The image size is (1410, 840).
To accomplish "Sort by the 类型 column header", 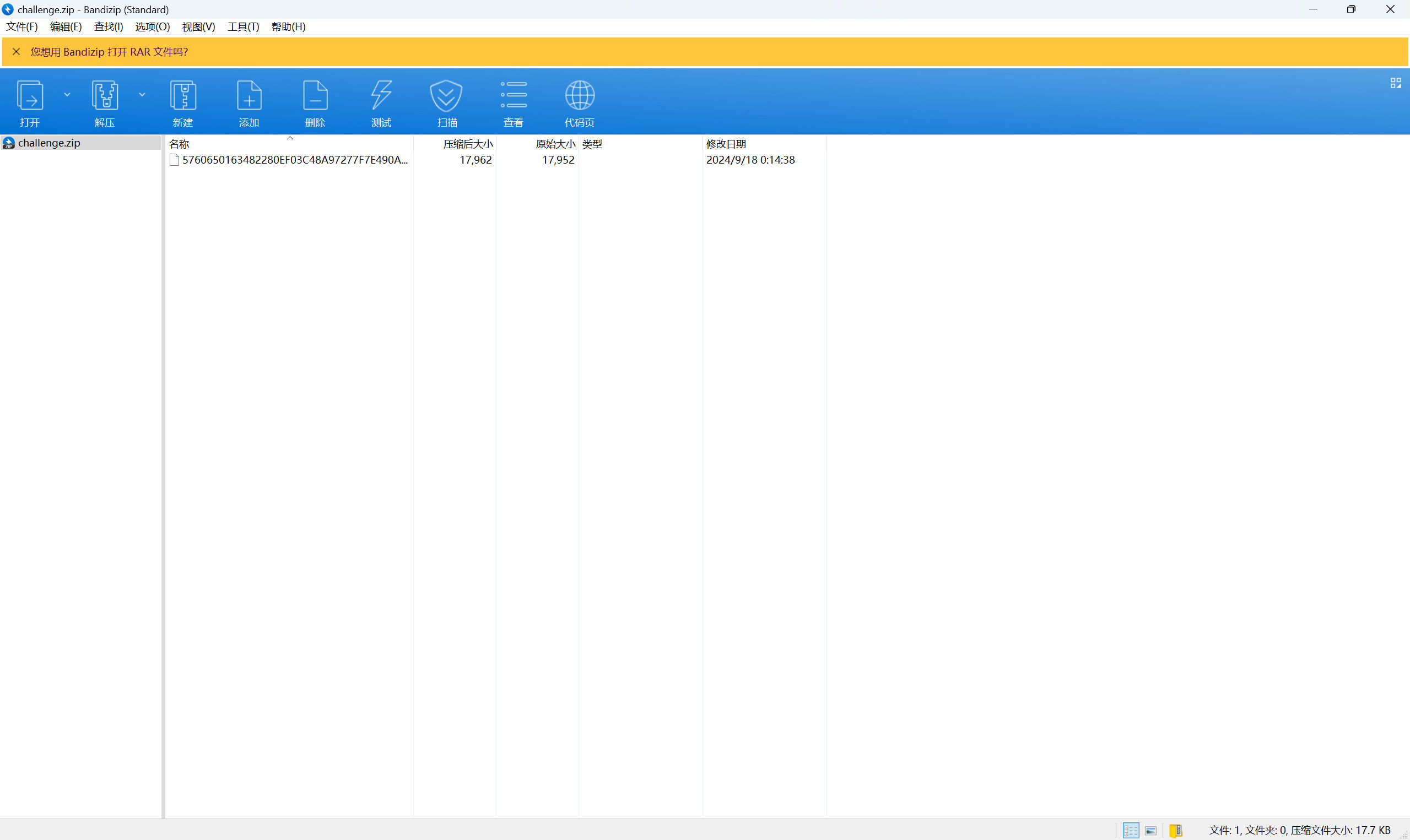I will tap(641, 144).
